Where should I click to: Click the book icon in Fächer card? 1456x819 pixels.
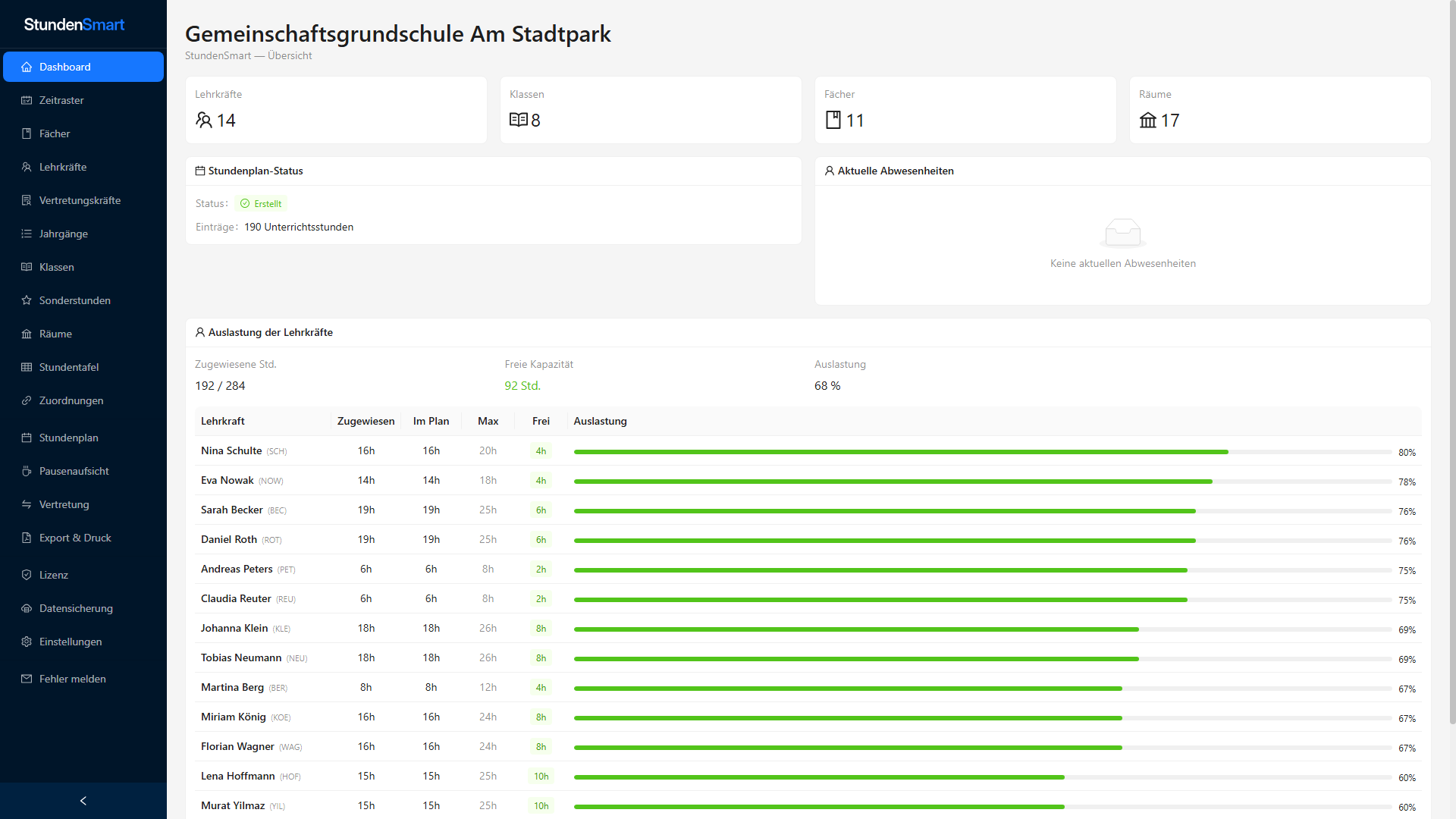[833, 120]
